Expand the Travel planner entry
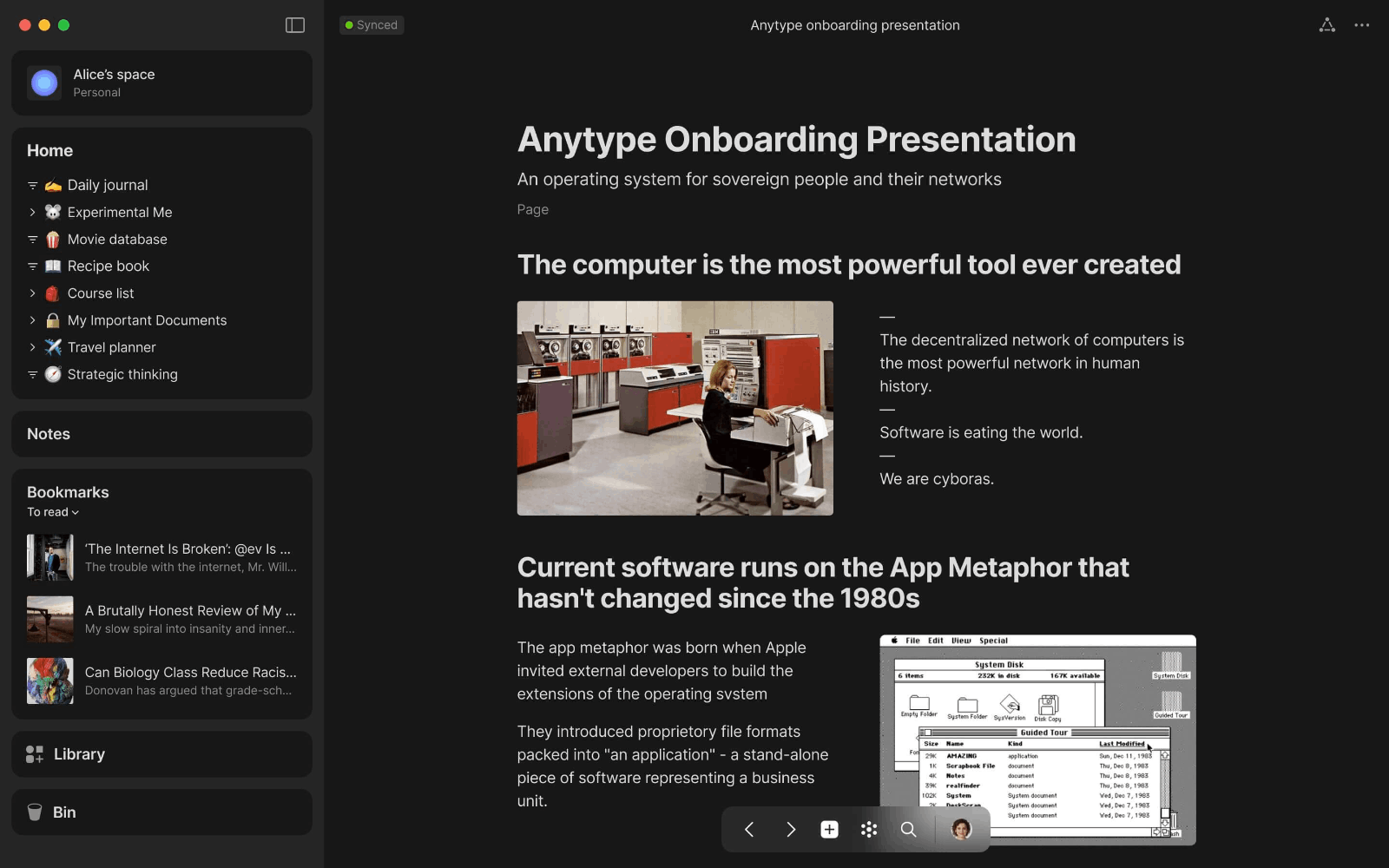The height and width of the screenshot is (868, 1389). coord(32,347)
